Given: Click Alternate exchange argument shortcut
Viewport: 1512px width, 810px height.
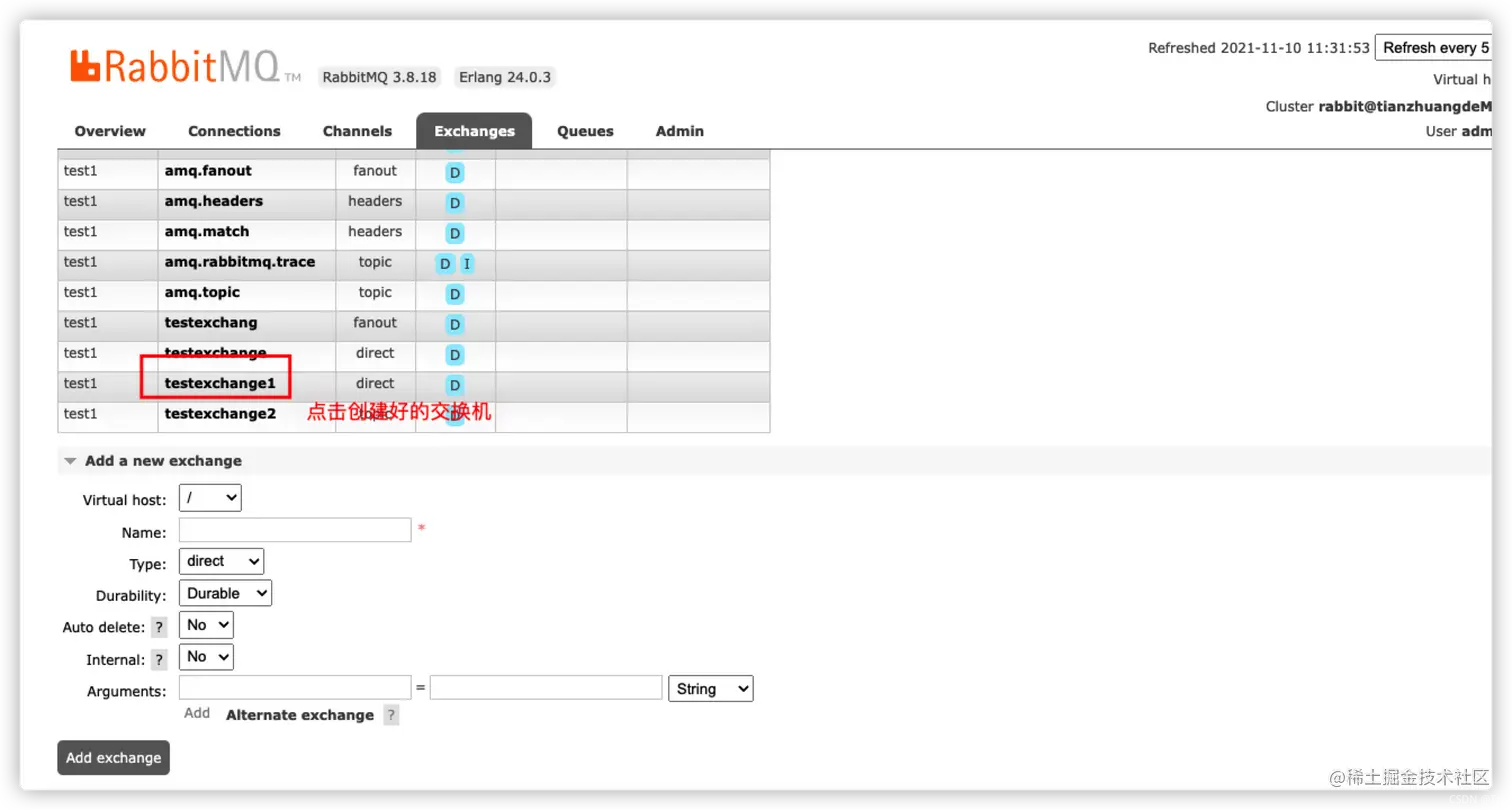Looking at the screenshot, I should click(x=300, y=715).
